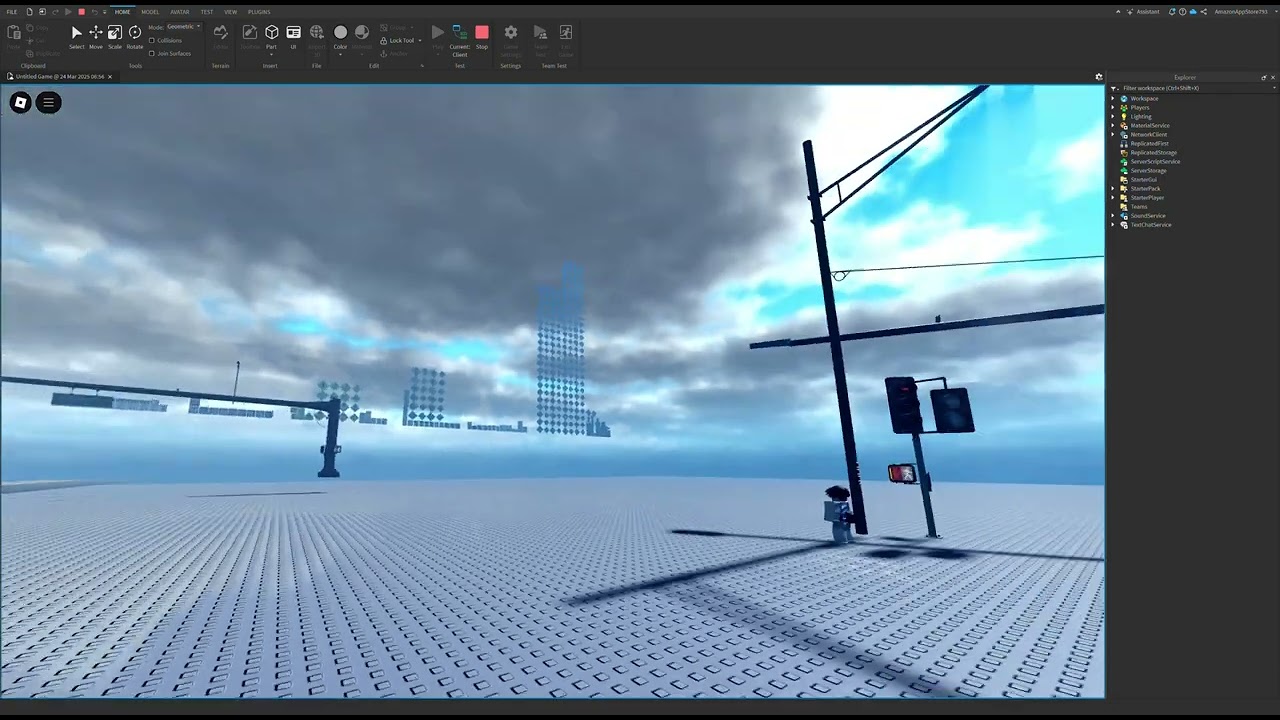Switch to the MODEL ribbon tab
This screenshot has height=720, width=1280.
click(150, 12)
